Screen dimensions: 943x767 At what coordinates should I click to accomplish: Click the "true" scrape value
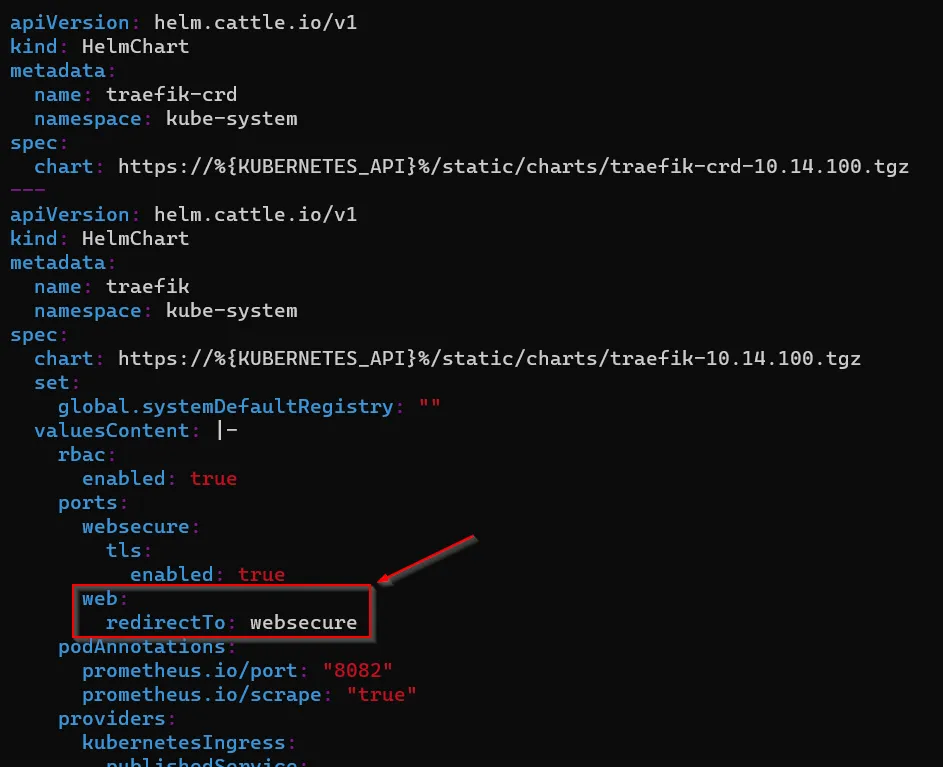pyautogui.click(x=381, y=694)
